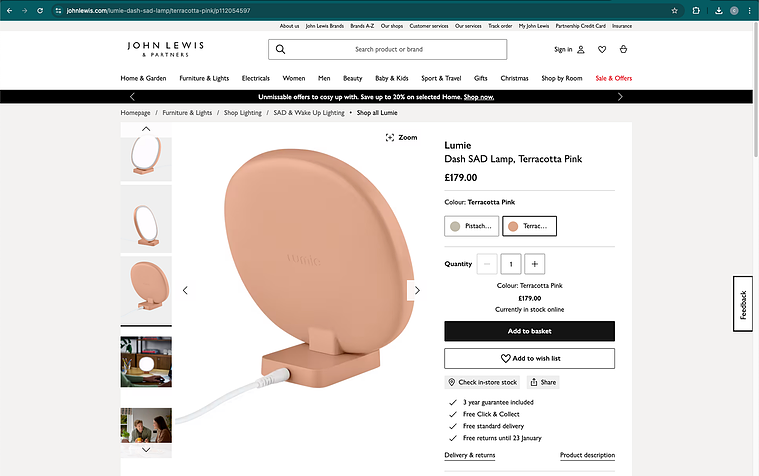
Task: Click the browser forward arrow
Action: (x=25, y=10)
